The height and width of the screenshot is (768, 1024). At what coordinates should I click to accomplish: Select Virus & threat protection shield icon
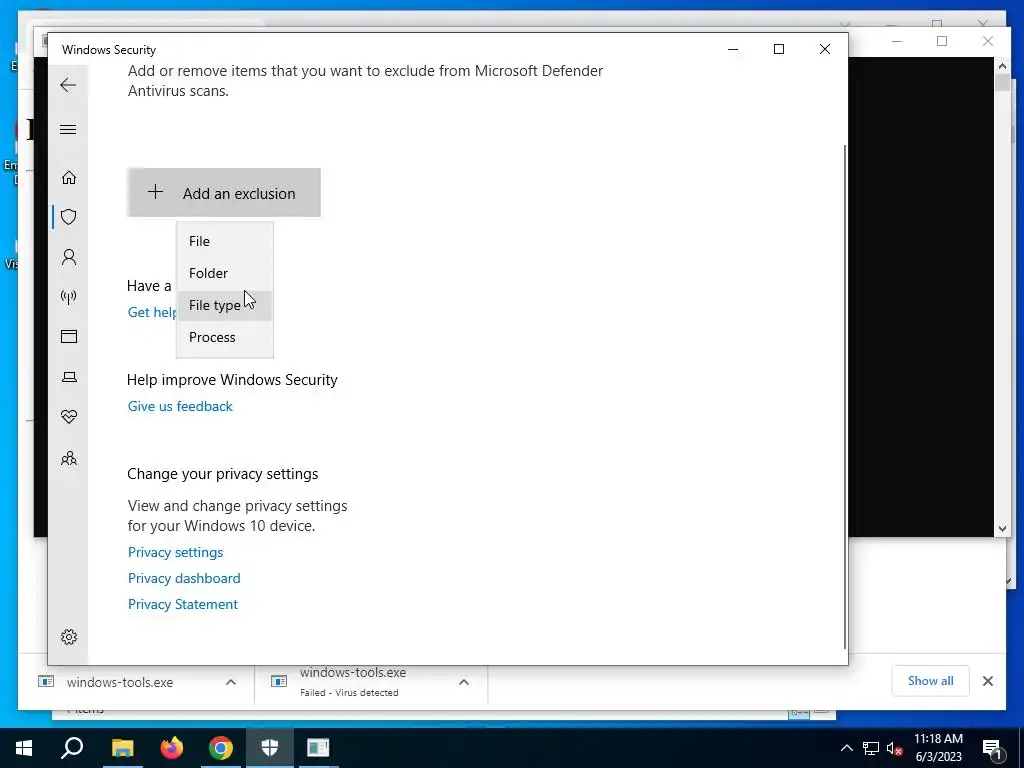pyautogui.click(x=69, y=217)
